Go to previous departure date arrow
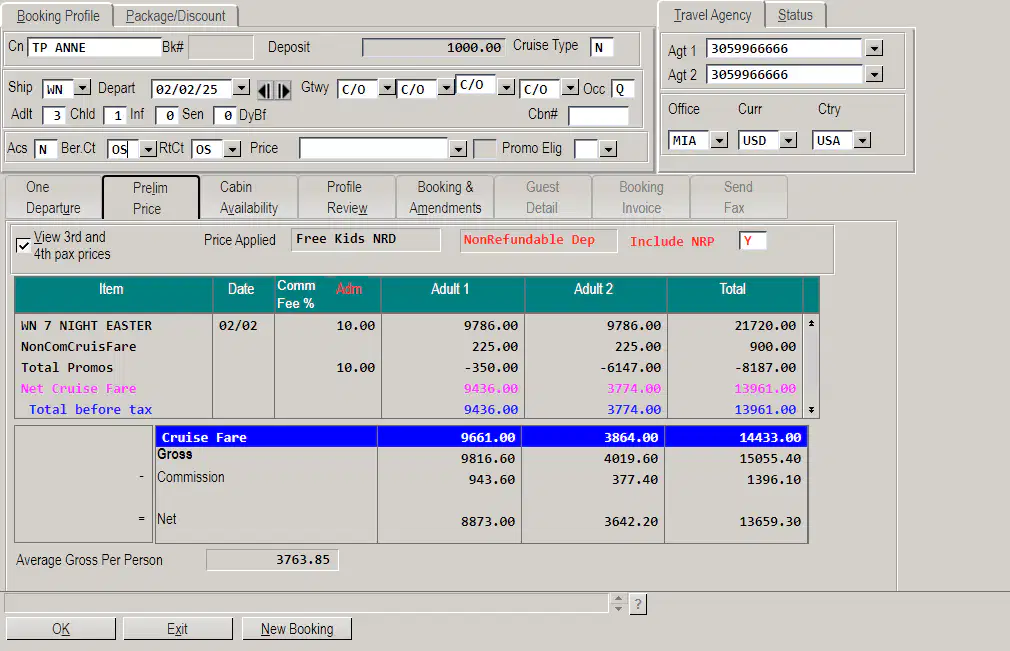This screenshot has height=651, width=1010. (264, 91)
